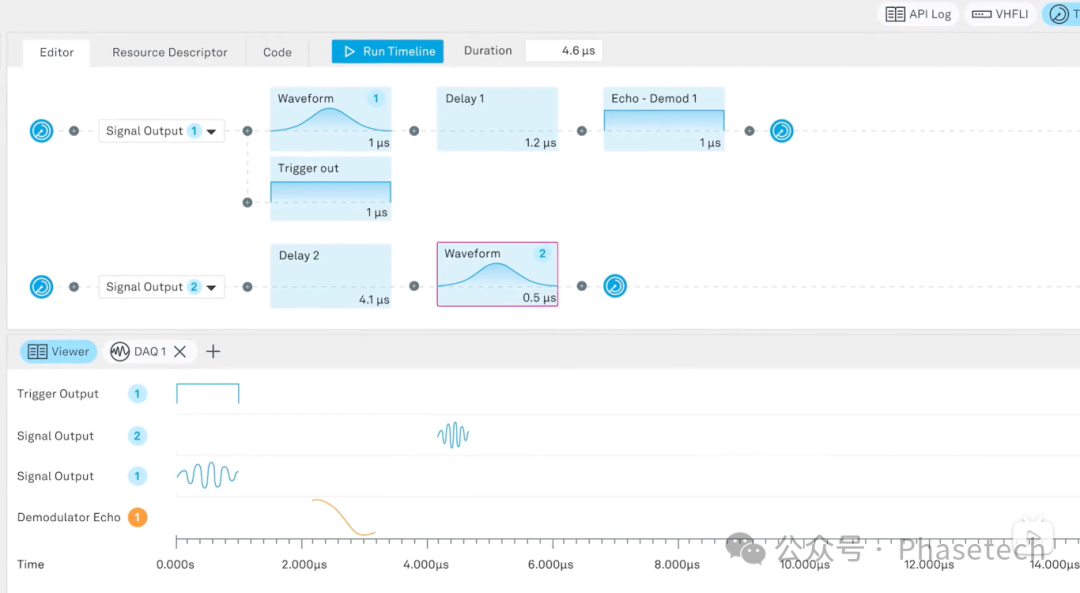This screenshot has width=1080, height=593.
Task: Click the Duration input field
Action: (564, 51)
